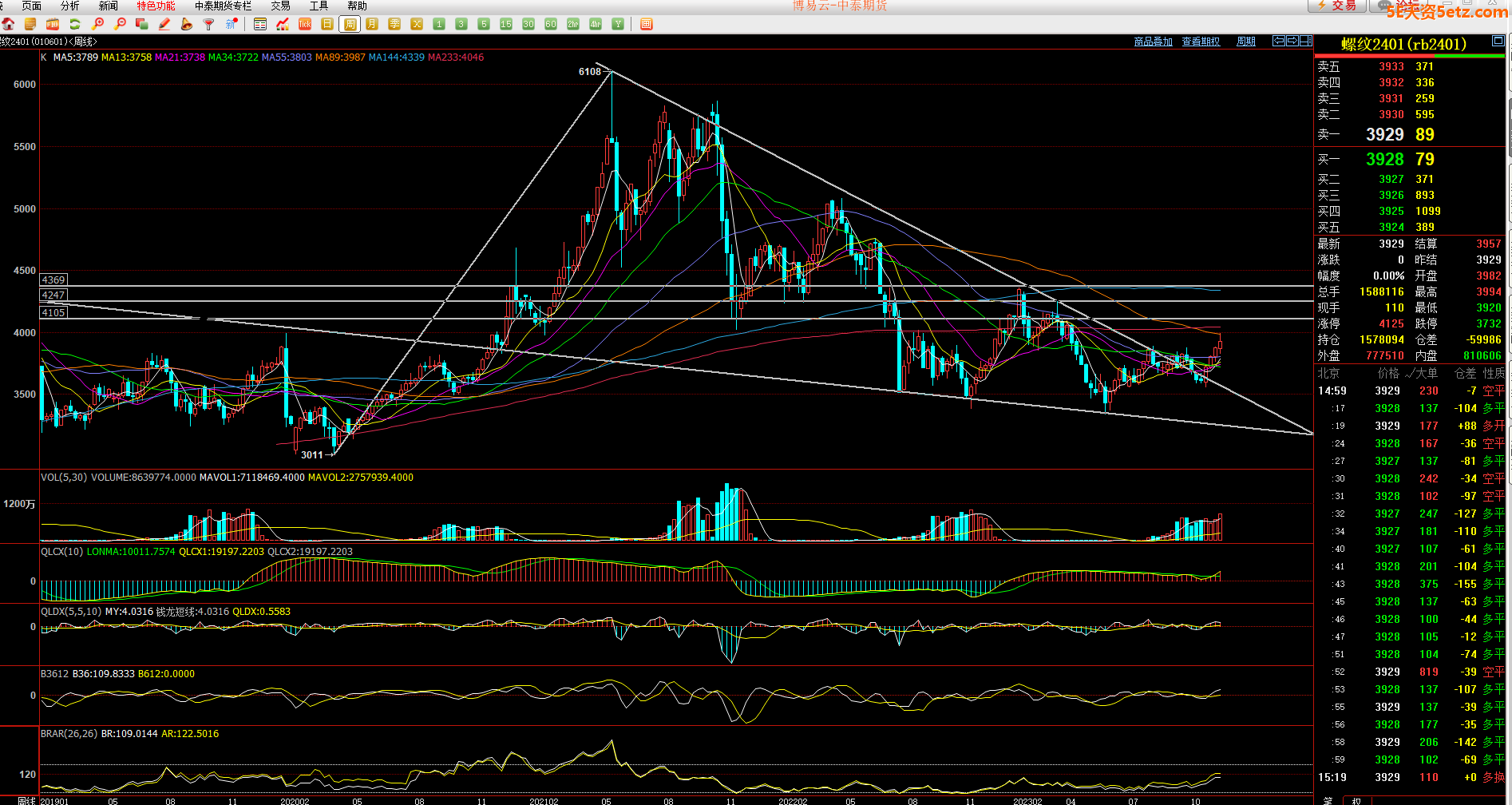1512x805 pixels.
Task: Open the F10 information icon
Action: click(x=53, y=24)
